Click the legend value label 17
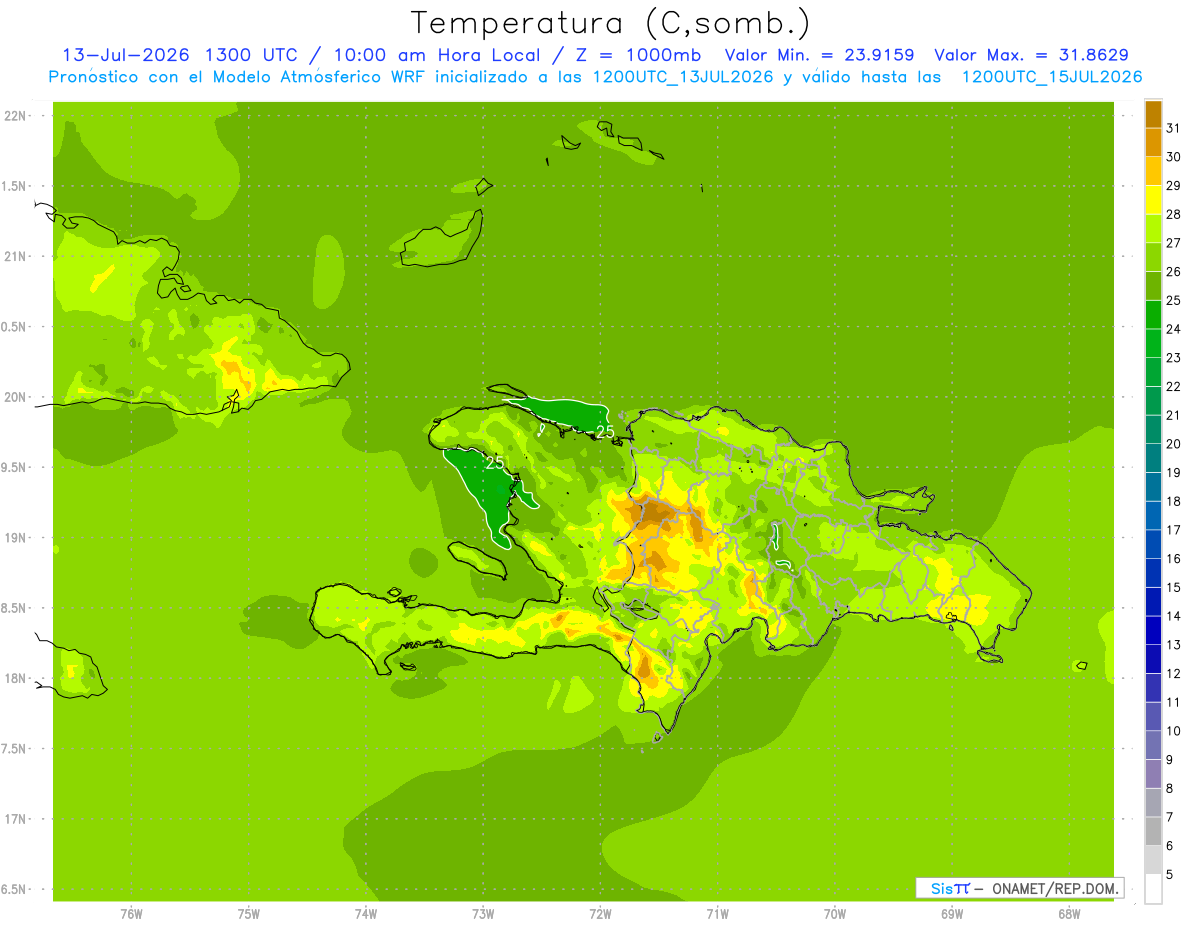Image resolution: width=1200 pixels, height=927 pixels. click(x=1174, y=530)
